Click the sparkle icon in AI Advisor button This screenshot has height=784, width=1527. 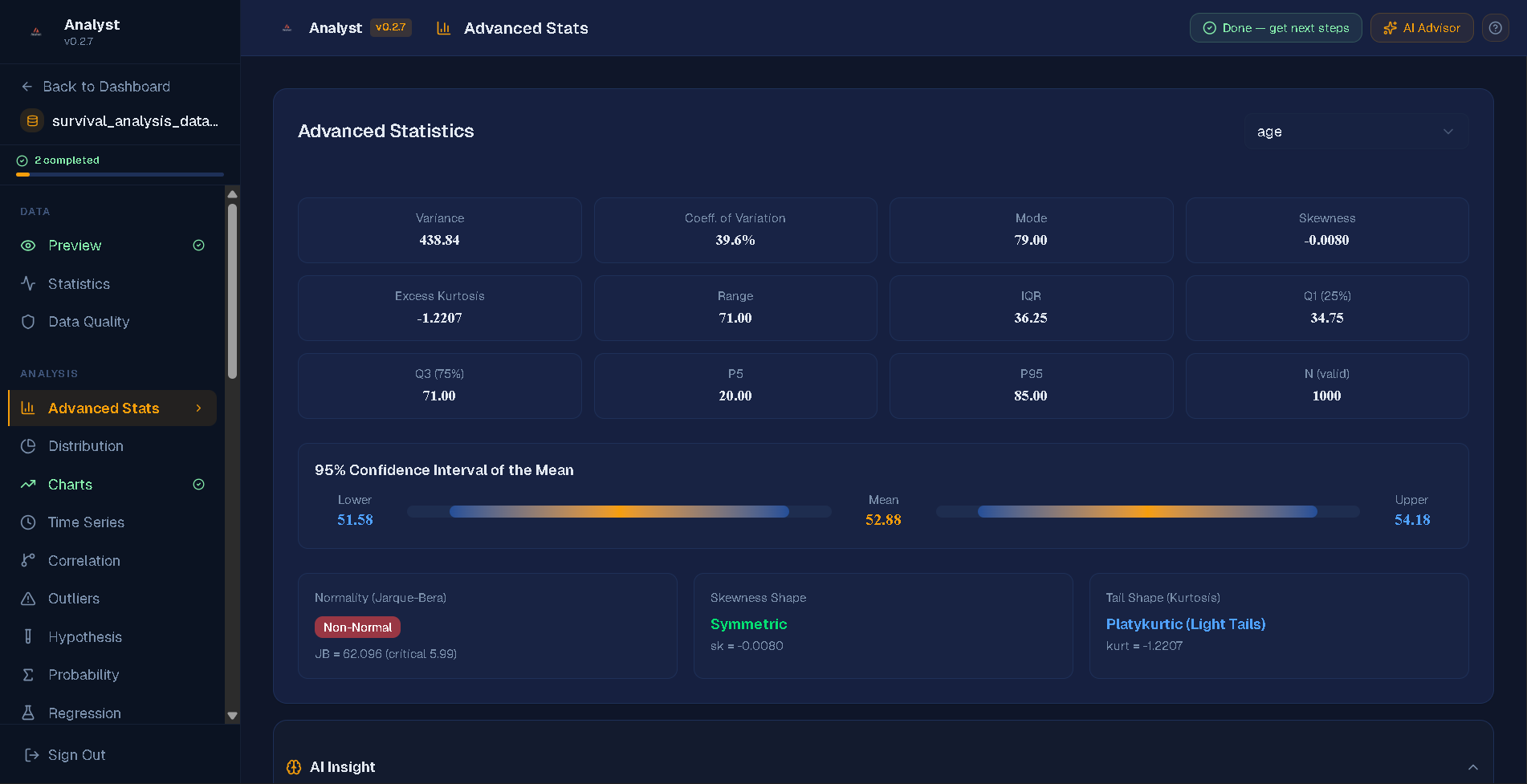[1390, 28]
